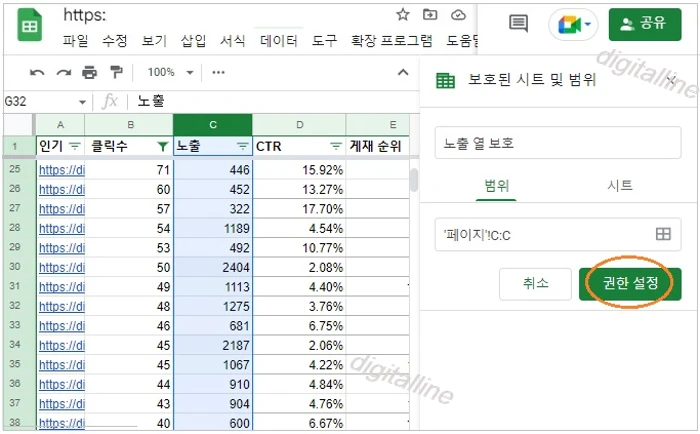The image size is (700, 434).
Task: Click the 권한 설정 button
Action: [630, 284]
